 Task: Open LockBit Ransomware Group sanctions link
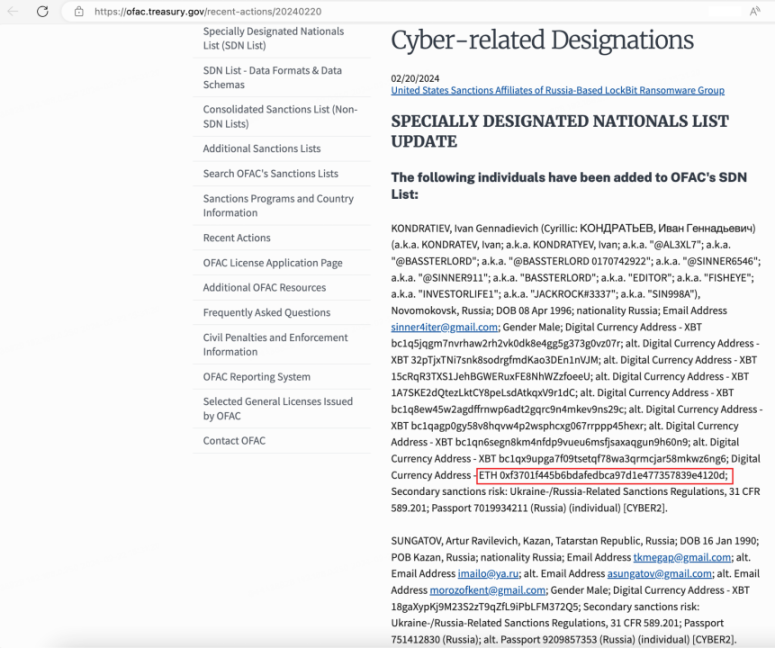coord(558,90)
